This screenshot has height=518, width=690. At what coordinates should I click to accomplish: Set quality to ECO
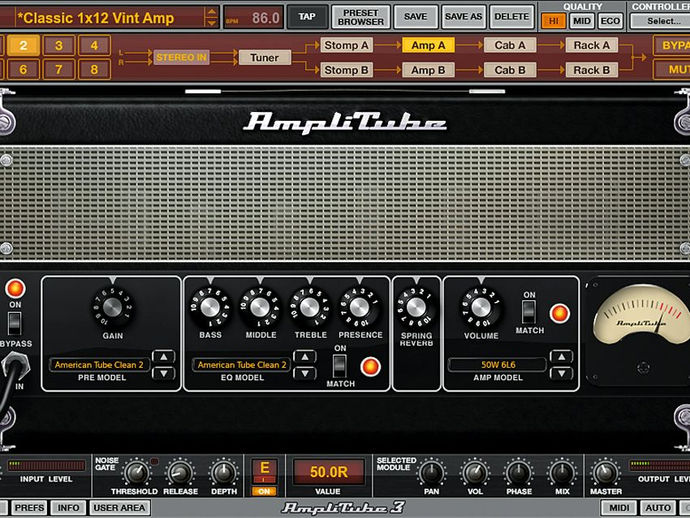point(610,21)
